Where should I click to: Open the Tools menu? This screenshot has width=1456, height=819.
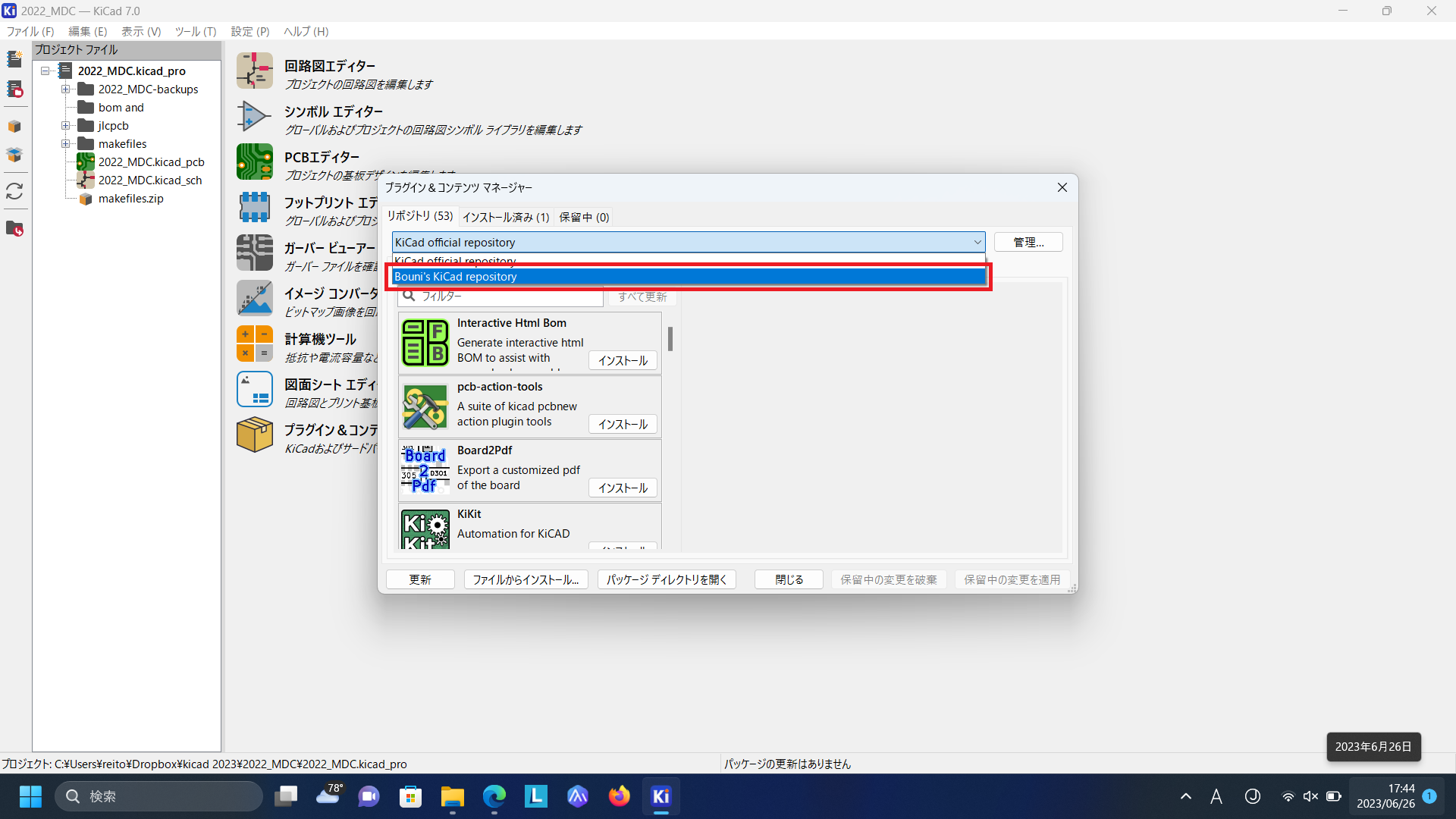point(195,31)
